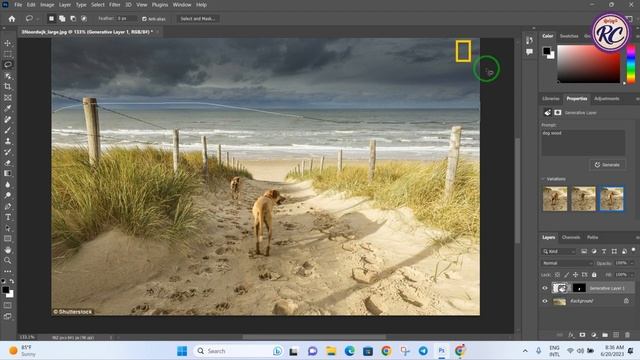Create a new group folder icon

pyautogui.click(x=605, y=335)
